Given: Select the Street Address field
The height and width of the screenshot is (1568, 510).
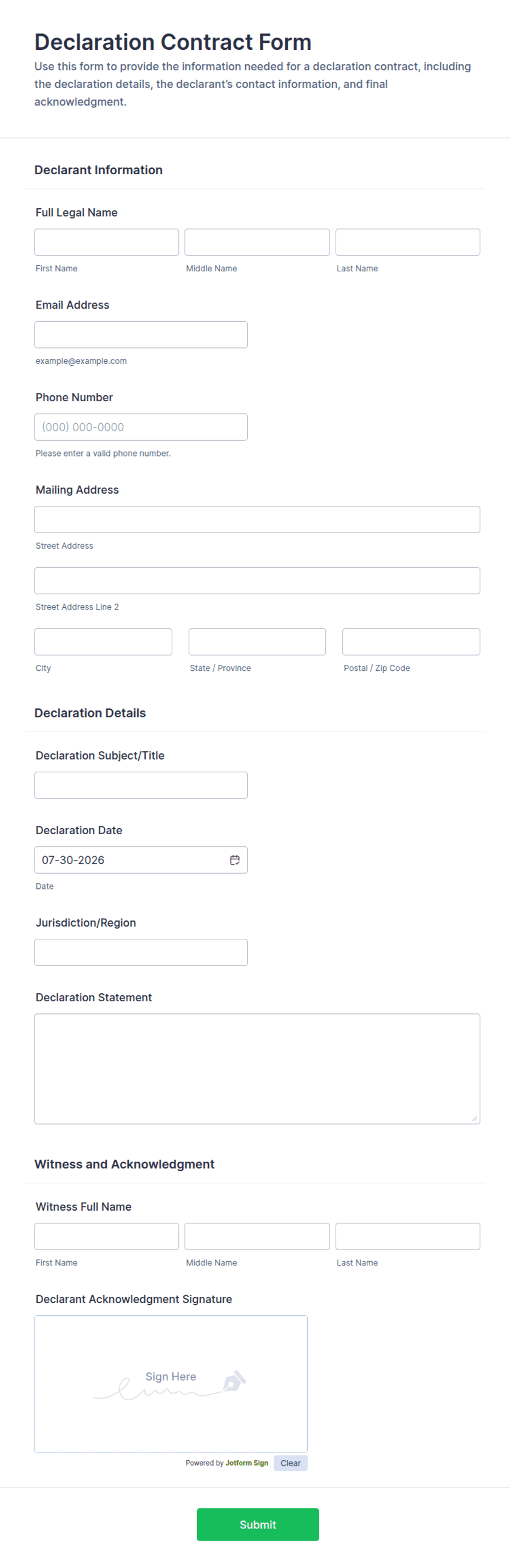Looking at the screenshot, I should coord(257,520).
